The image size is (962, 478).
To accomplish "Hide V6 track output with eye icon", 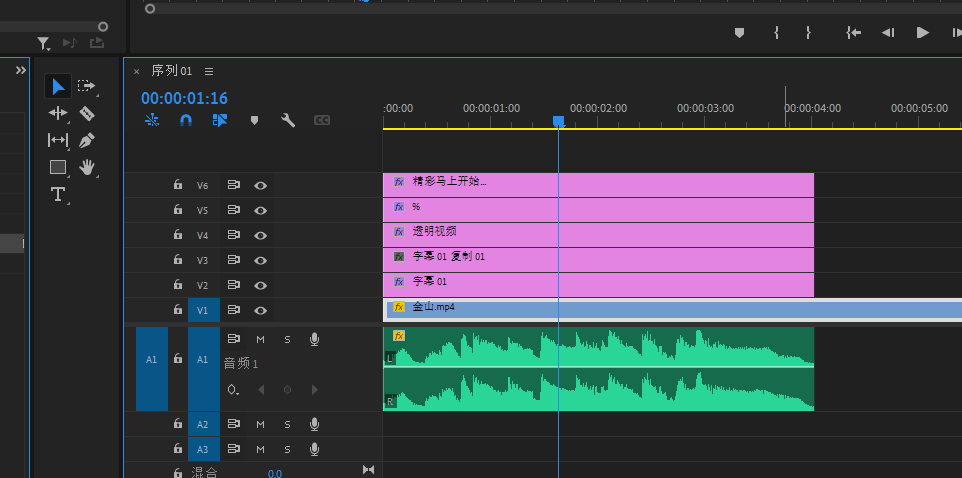I will pyautogui.click(x=260, y=185).
